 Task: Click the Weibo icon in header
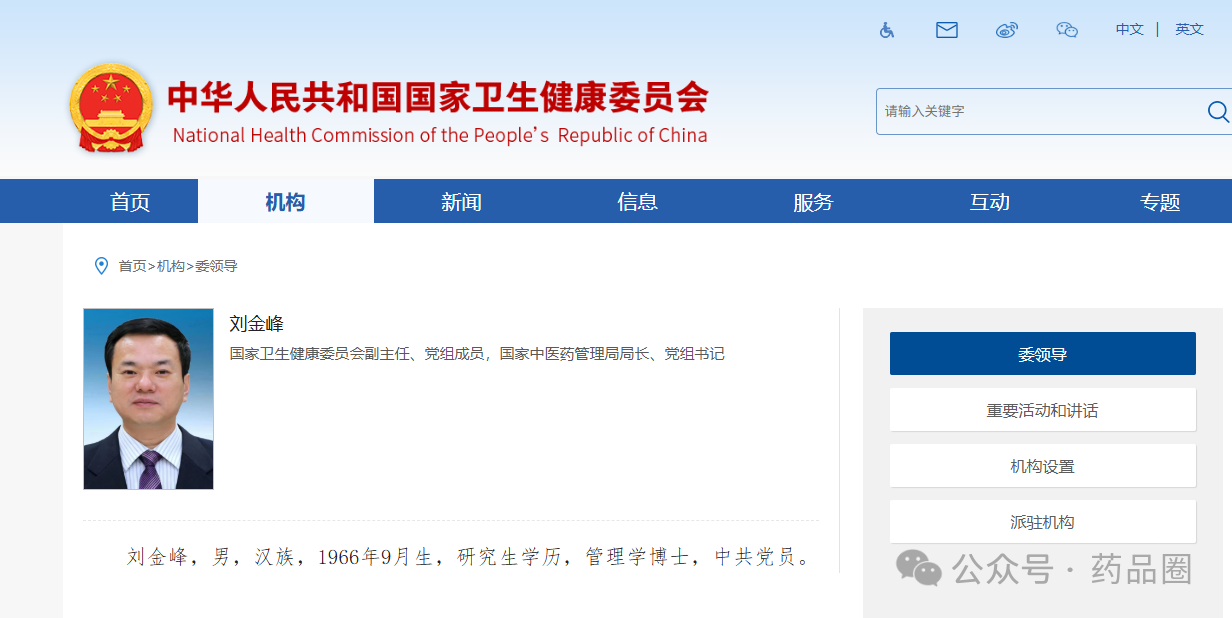[1006, 30]
